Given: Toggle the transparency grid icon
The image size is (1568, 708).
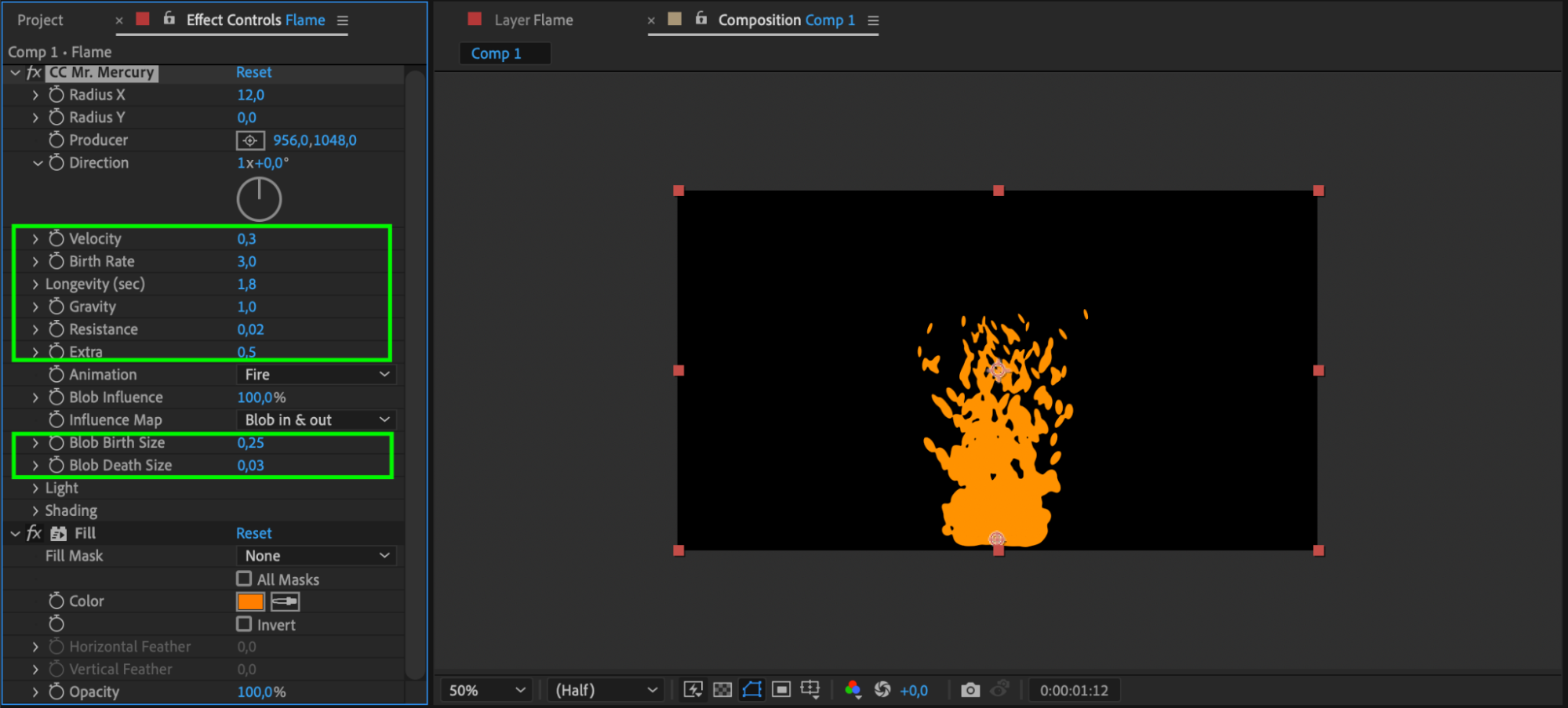Looking at the screenshot, I should tap(722, 690).
